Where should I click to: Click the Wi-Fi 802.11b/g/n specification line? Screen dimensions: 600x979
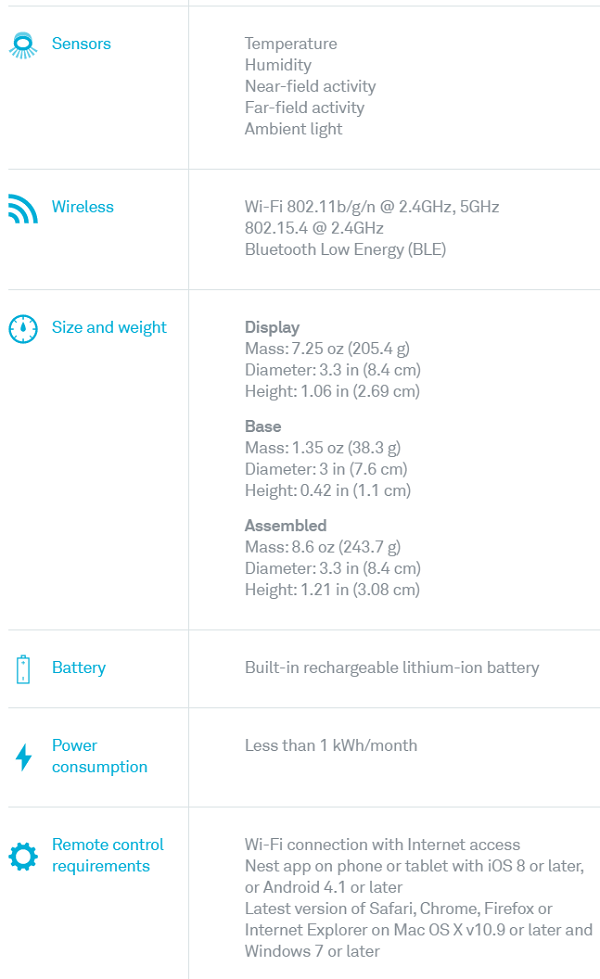click(372, 207)
